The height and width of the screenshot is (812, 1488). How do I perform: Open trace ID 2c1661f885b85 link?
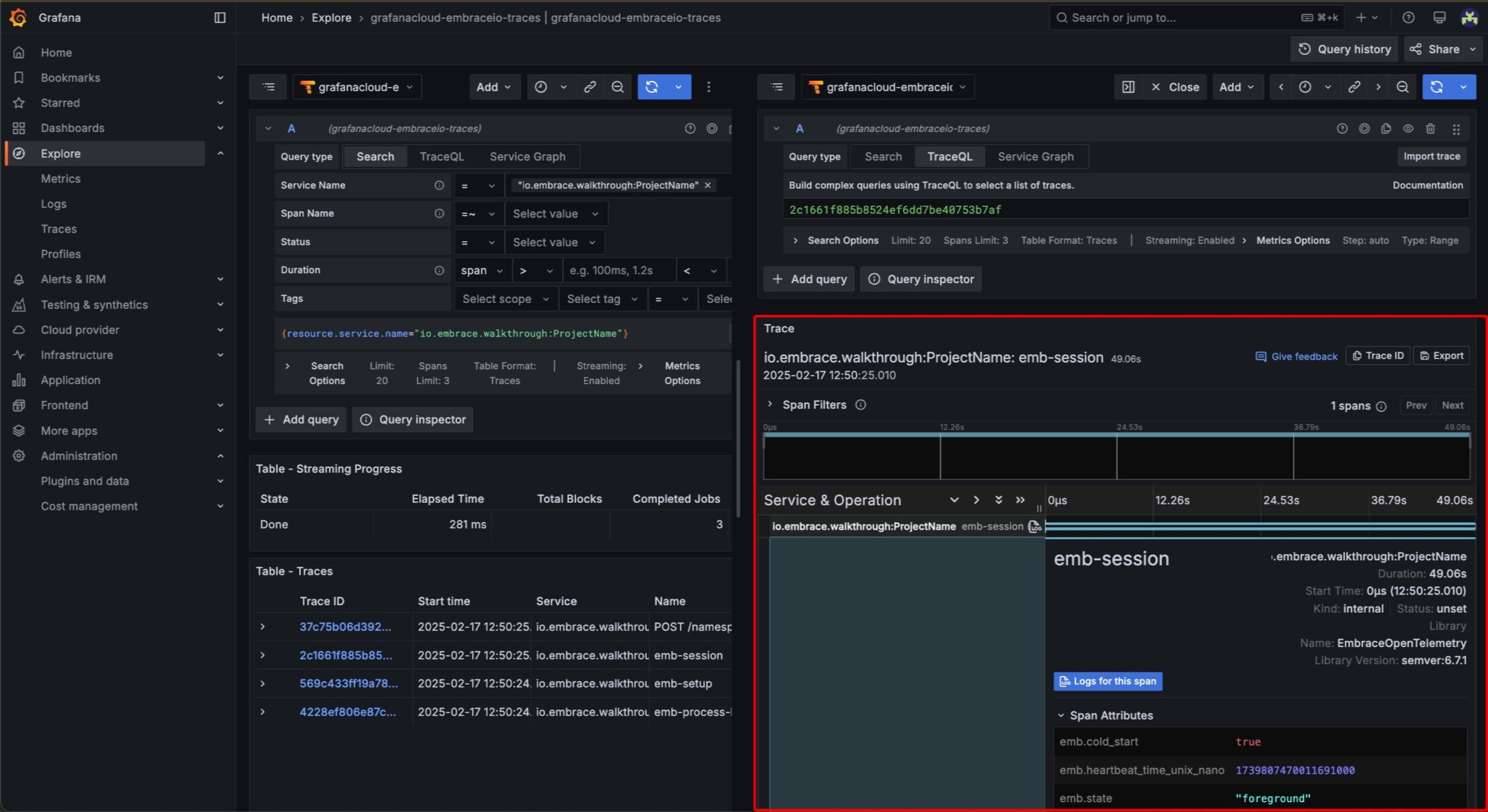click(x=346, y=655)
